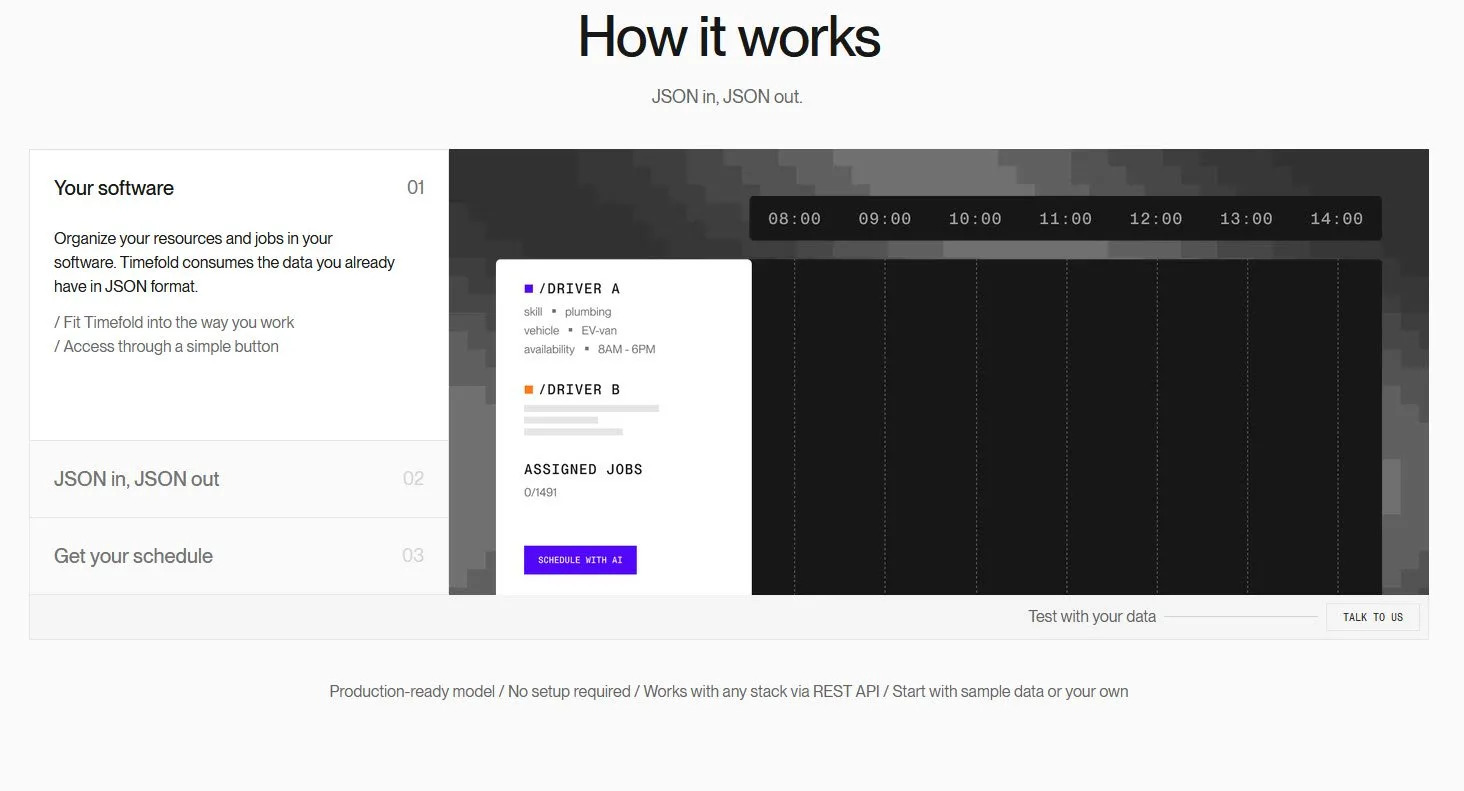This screenshot has height=791, width=1464.
Task: Click the '/DRIVER B' heading
Action: (579, 390)
